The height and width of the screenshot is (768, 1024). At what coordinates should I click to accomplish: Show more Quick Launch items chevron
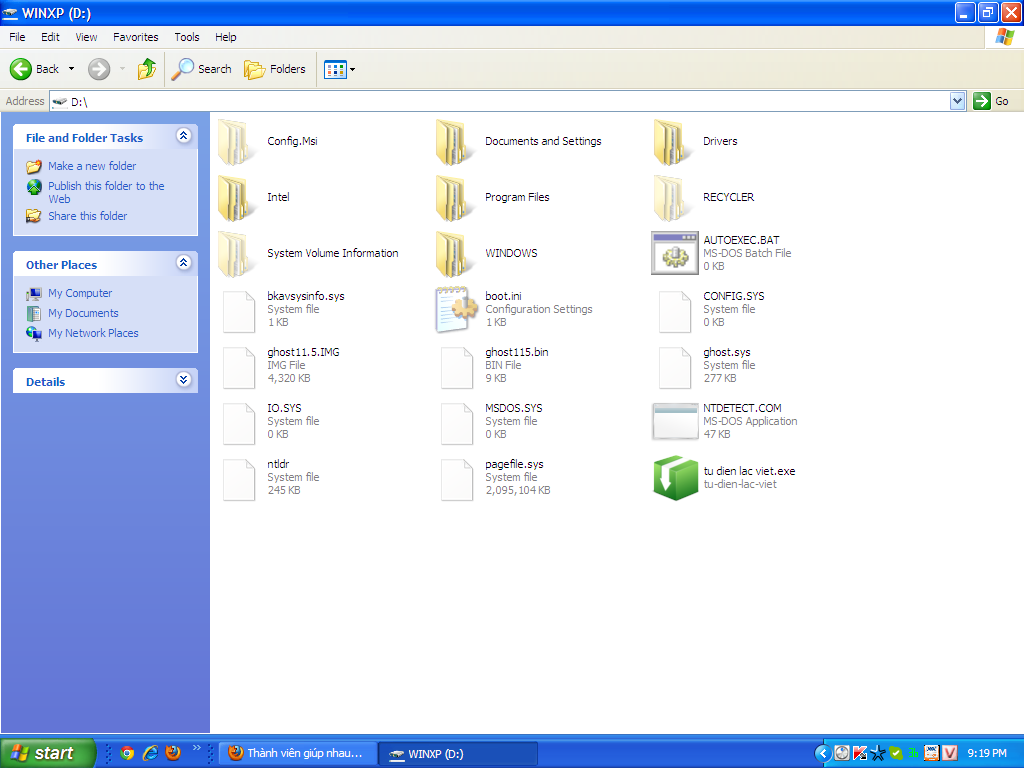tap(197, 748)
